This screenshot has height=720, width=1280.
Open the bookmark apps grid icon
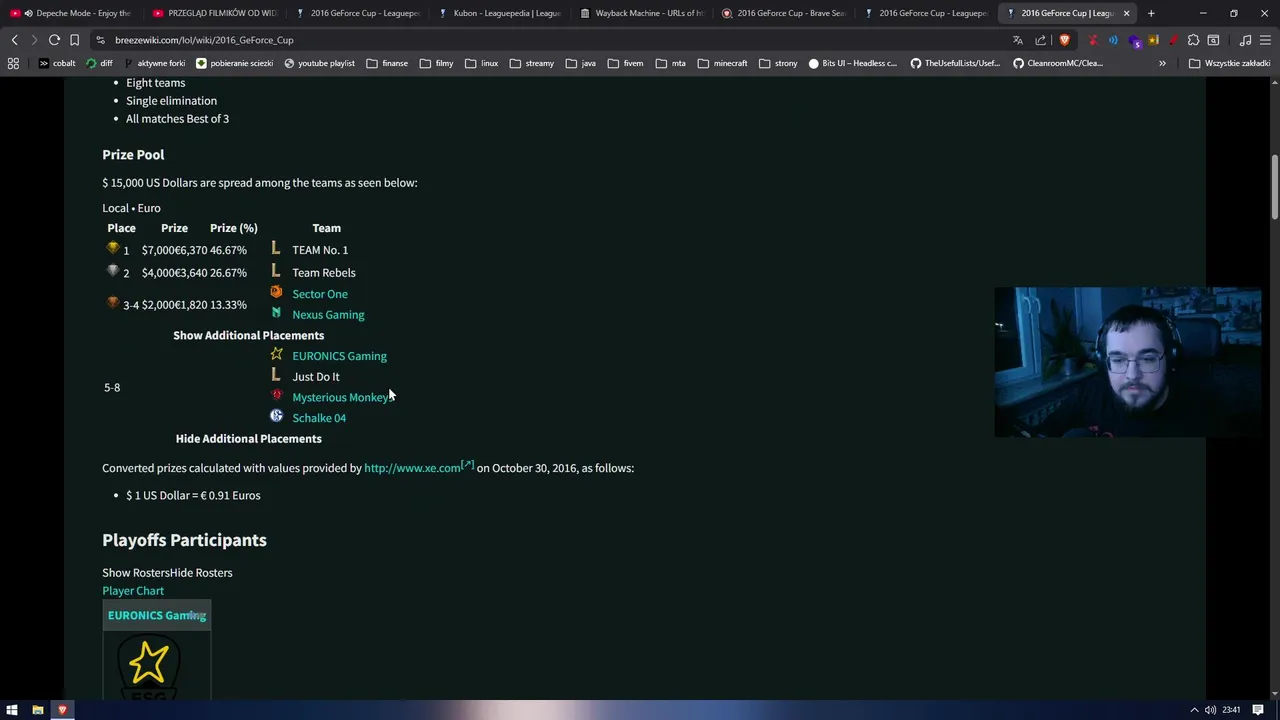click(x=13, y=63)
